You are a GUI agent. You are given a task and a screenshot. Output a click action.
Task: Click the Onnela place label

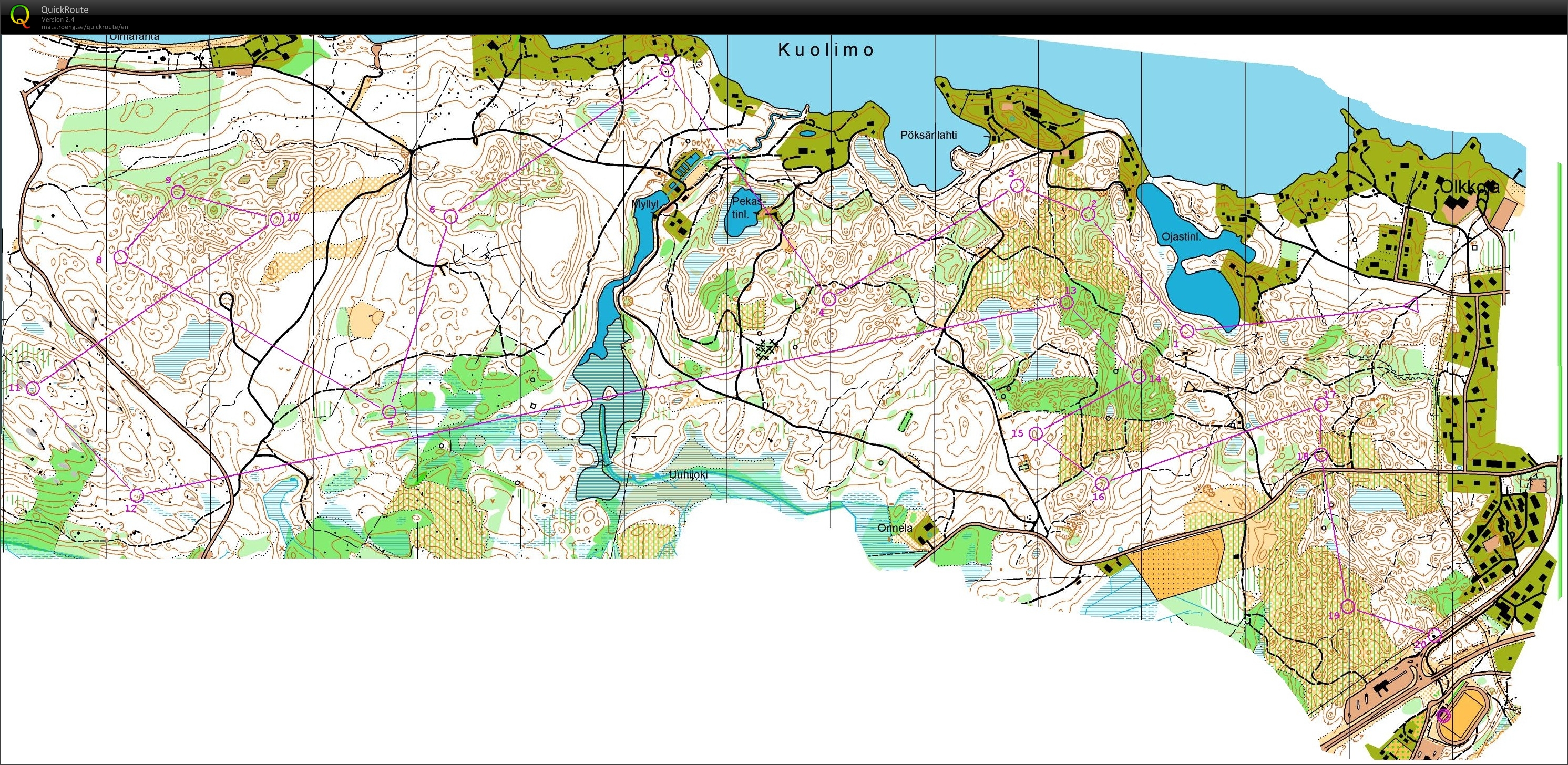(x=895, y=528)
